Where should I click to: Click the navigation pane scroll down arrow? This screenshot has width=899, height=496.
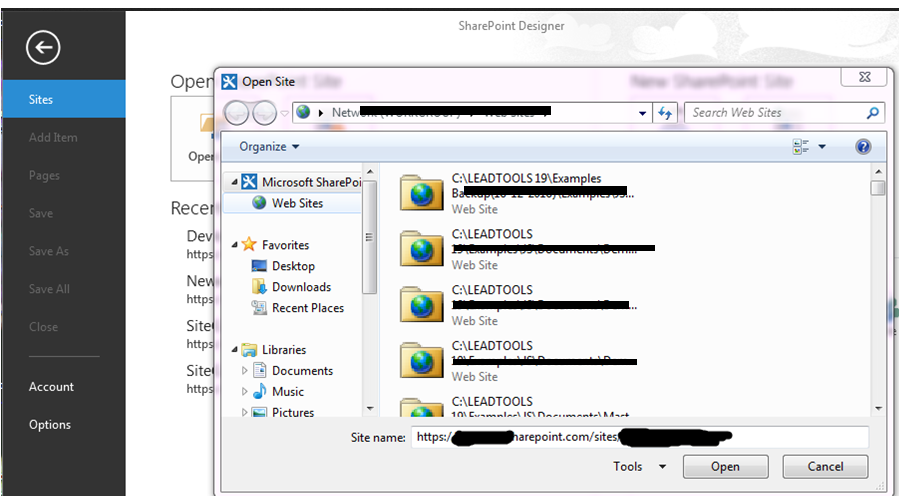pos(370,408)
